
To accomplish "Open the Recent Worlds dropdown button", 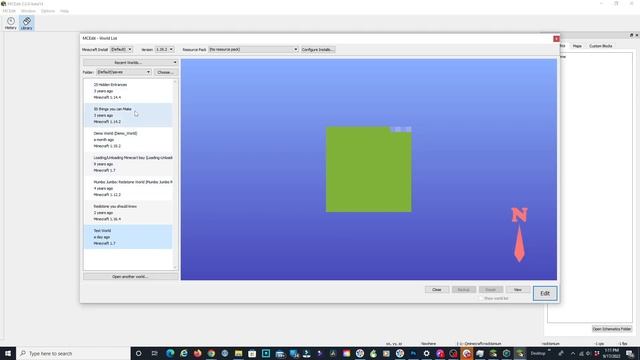I will point(131,62).
